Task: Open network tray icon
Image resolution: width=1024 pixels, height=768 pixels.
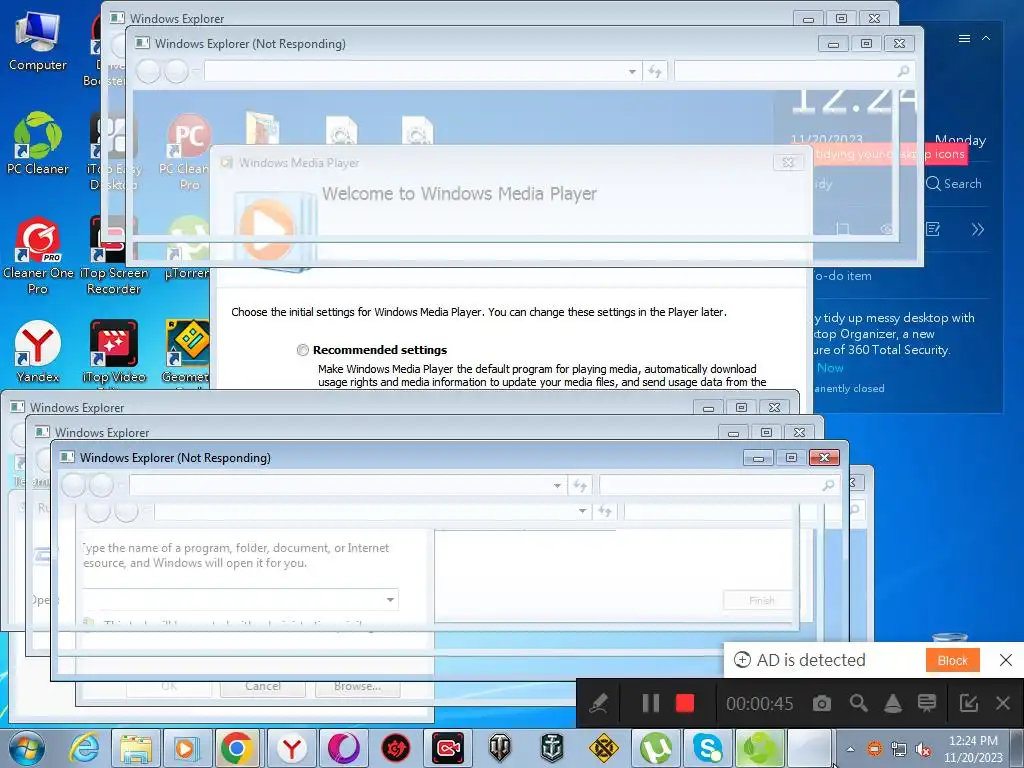Action: coord(899,749)
